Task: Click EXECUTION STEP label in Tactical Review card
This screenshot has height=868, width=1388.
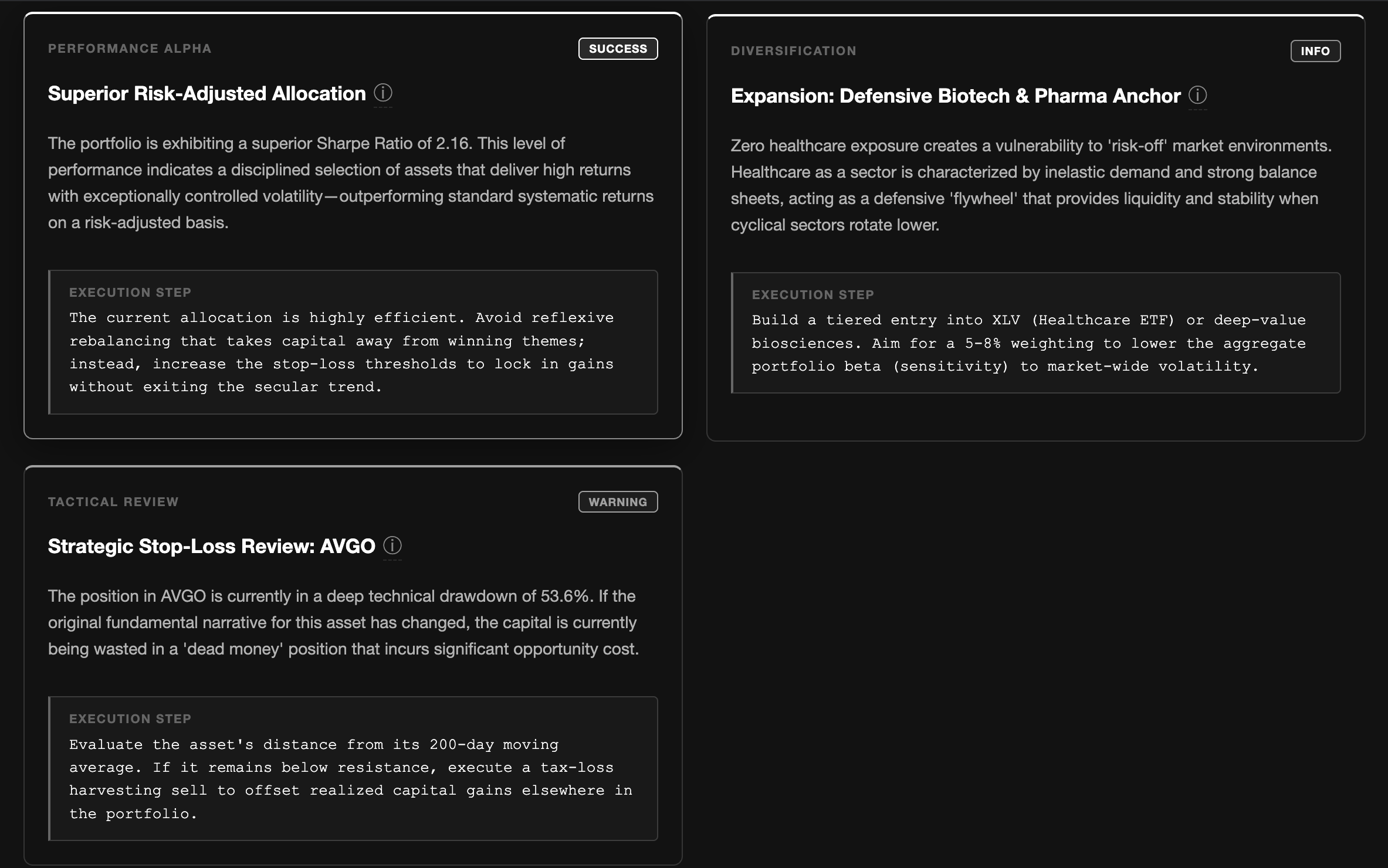Action: pyautogui.click(x=130, y=719)
